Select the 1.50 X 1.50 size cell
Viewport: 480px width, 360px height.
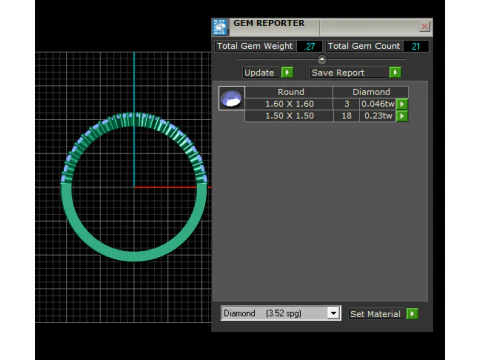coord(289,116)
